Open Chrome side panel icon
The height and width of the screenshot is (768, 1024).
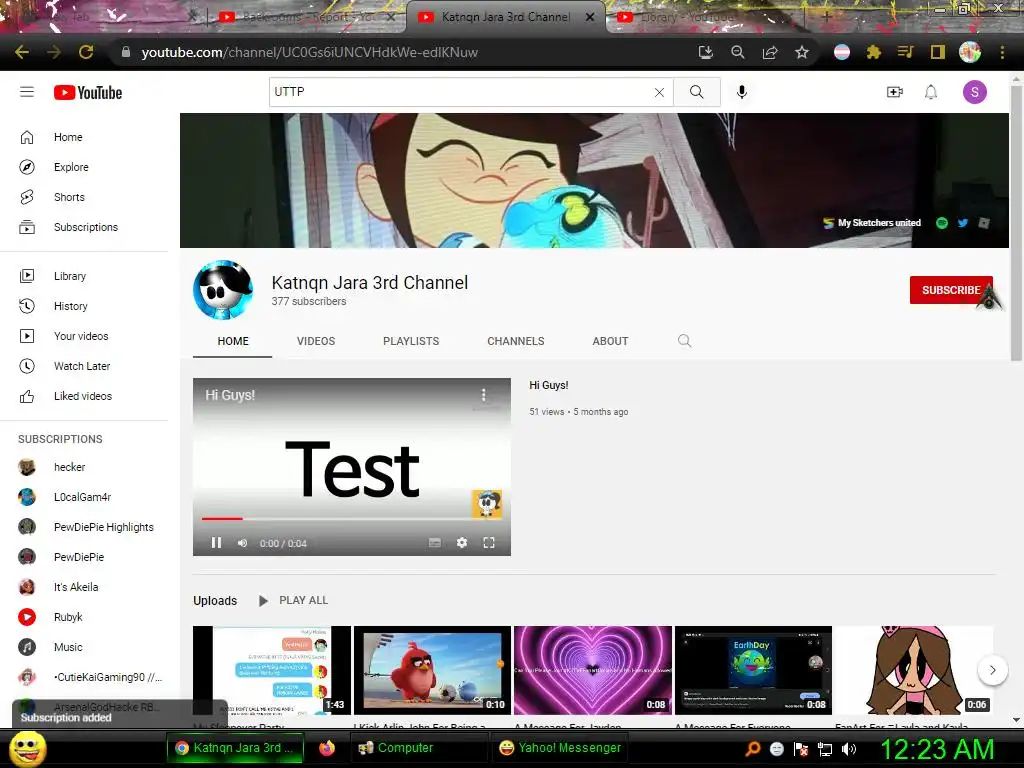coord(938,52)
